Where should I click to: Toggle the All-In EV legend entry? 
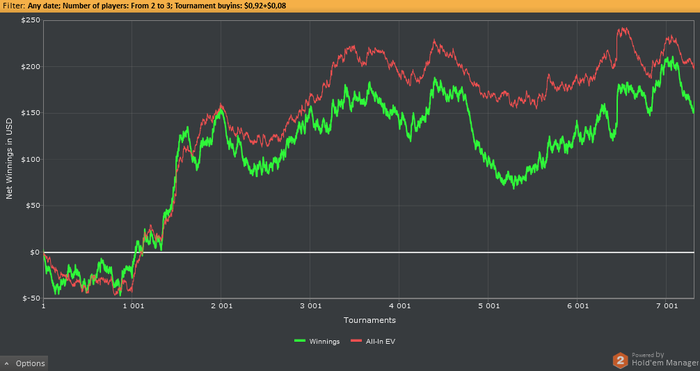click(373, 342)
